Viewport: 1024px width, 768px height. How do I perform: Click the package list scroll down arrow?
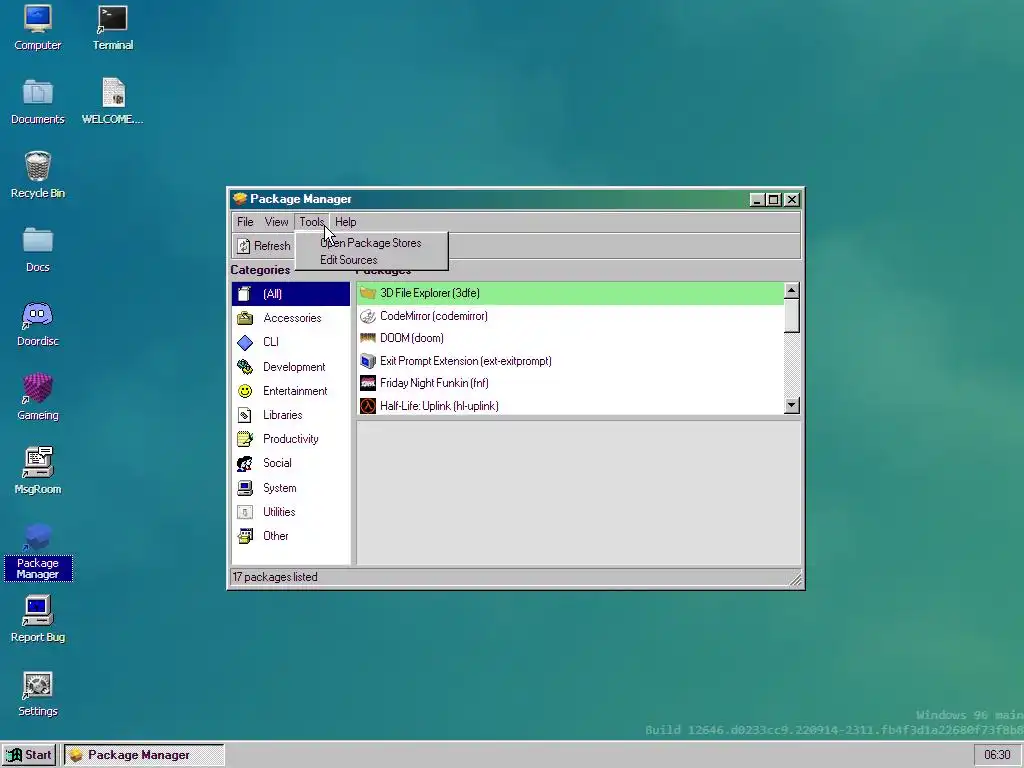(792, 406)
